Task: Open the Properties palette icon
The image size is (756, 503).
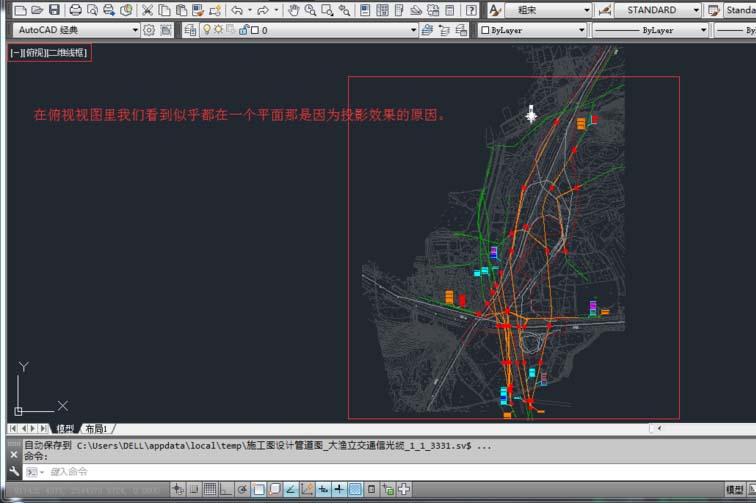Action: pyautogui.click(x=365, y=10)
